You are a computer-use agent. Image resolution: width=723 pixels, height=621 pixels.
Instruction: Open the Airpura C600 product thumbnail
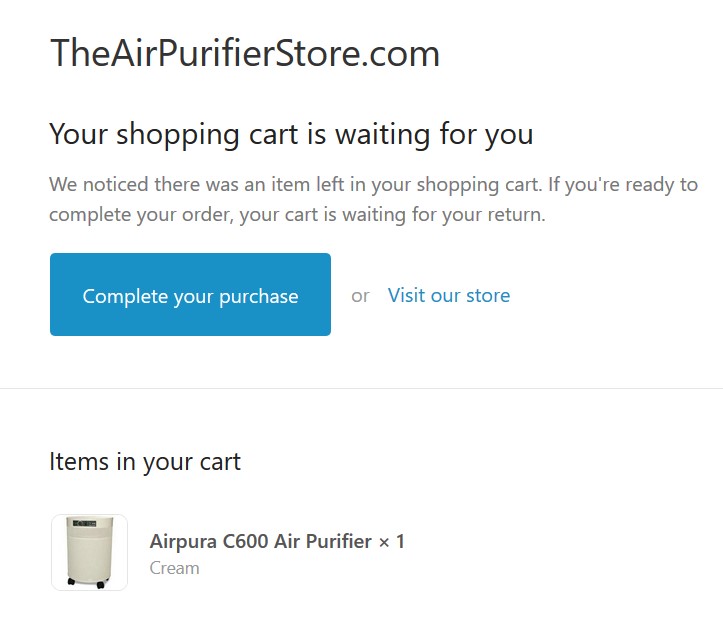point(89,552)
